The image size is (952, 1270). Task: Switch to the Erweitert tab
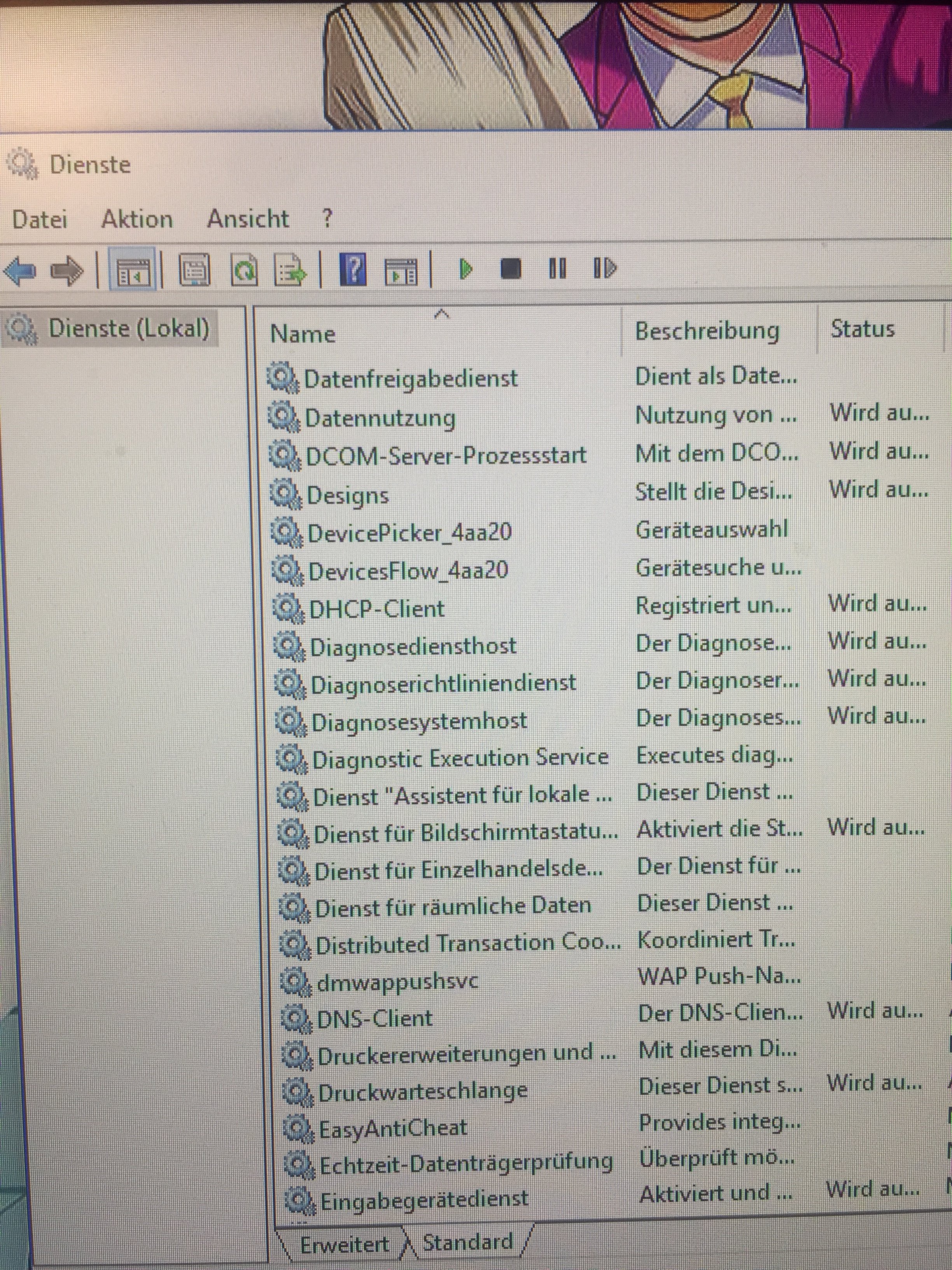pyautogui.click(x=344, y=1245)
